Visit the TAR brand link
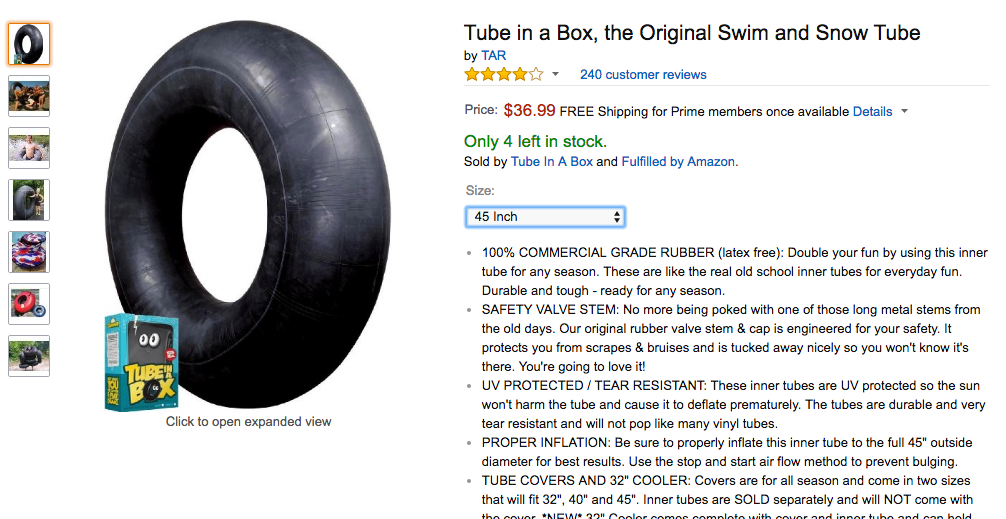The width and height of the screenshot is (1006, 519). click(494, 56)
